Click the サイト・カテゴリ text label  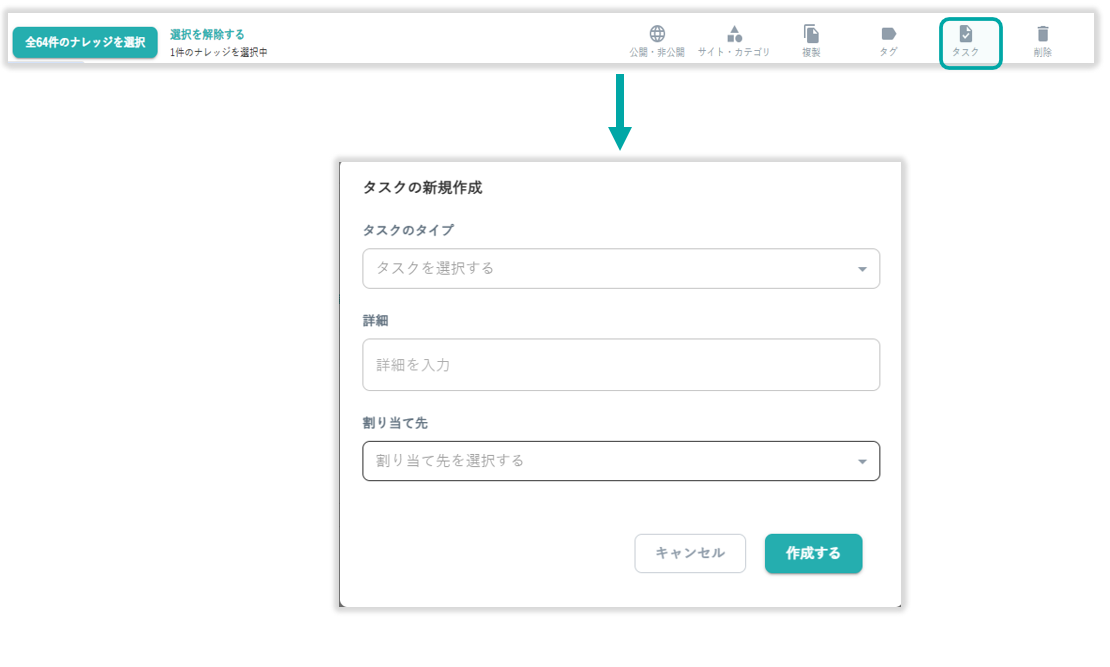point(734,52)
